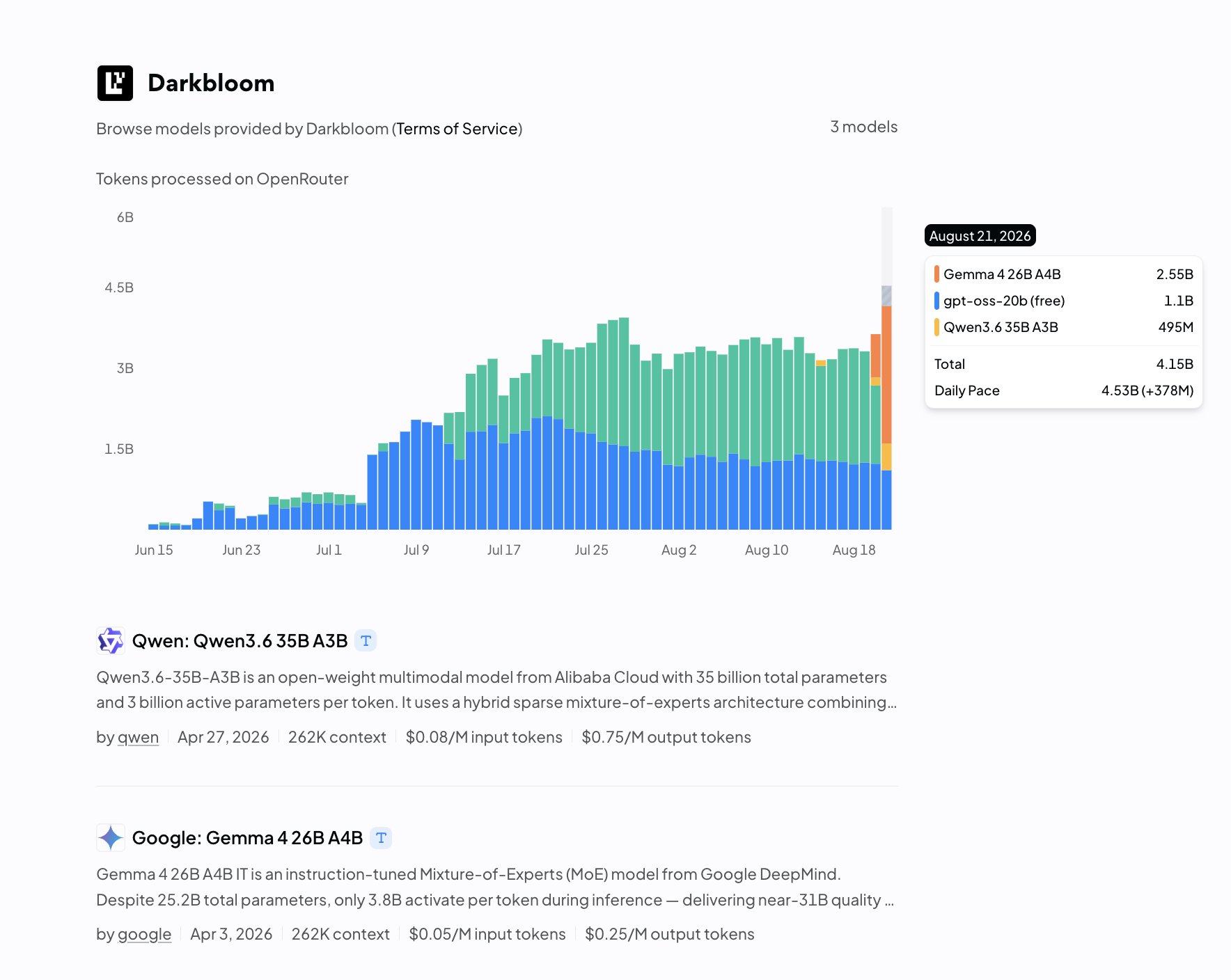Click the Jun 15 axis label
Image resolution: width=1231 pixels, height=980 pixels.
pos(154,550)
